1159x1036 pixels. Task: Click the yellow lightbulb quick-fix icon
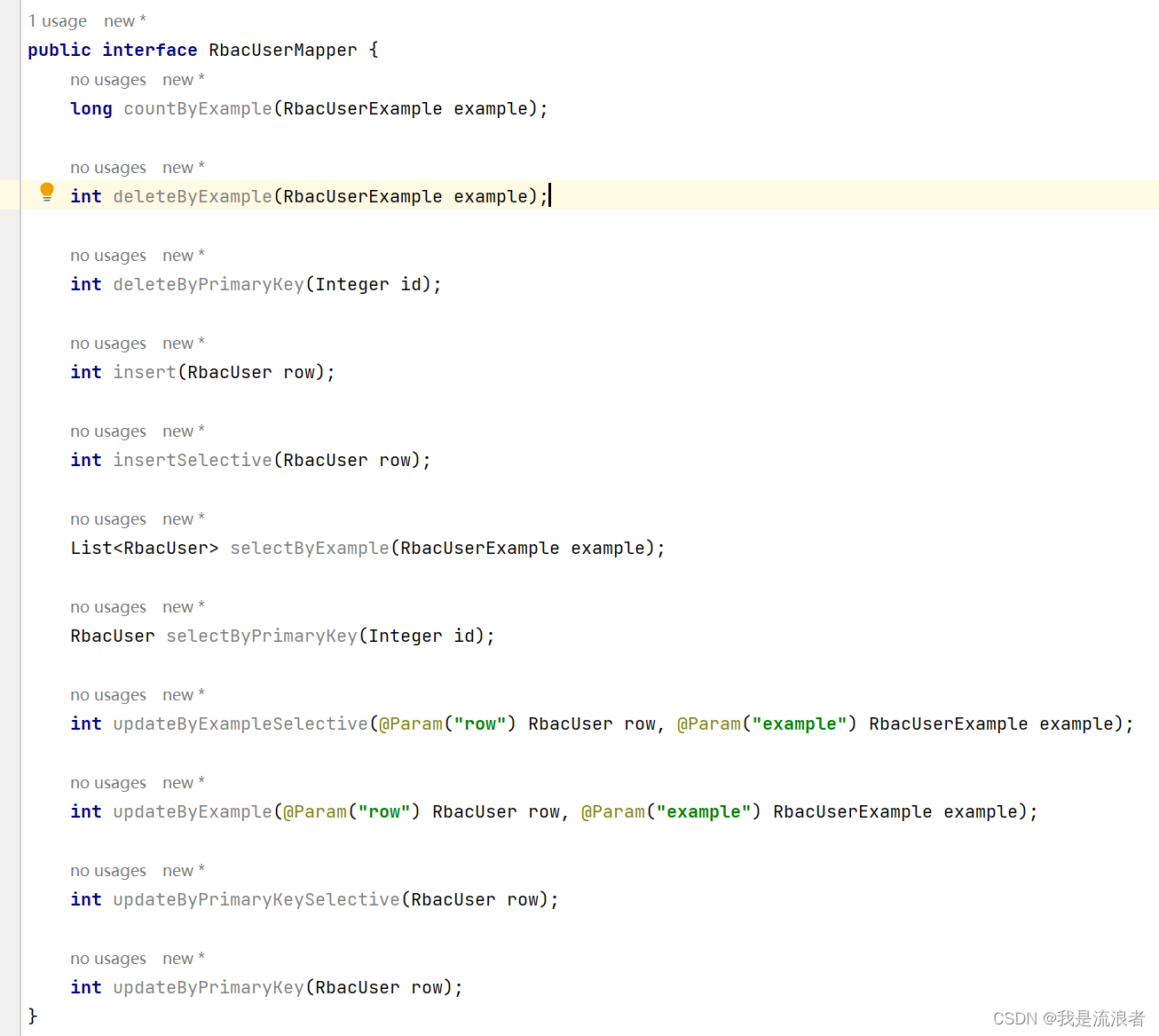click(47, 192)
